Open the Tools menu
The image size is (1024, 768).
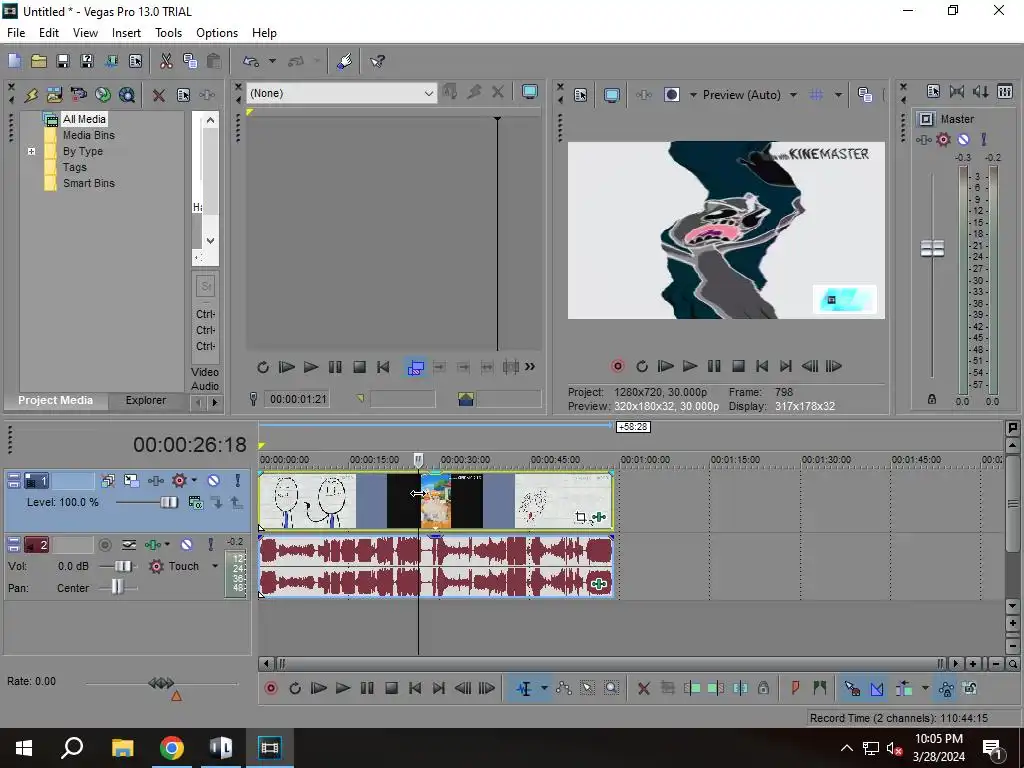[x=168, y=33]
